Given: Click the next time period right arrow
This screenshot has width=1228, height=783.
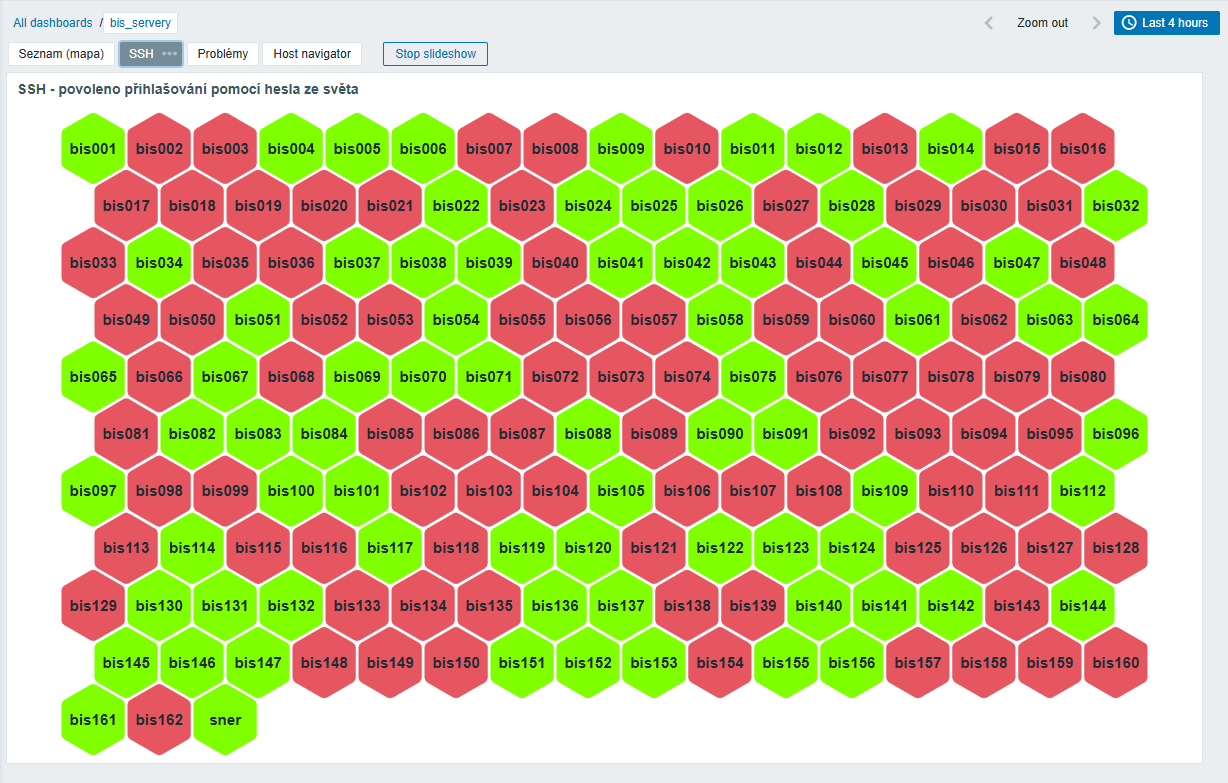Looking at the screenshot, I should tap(1096, 23).
